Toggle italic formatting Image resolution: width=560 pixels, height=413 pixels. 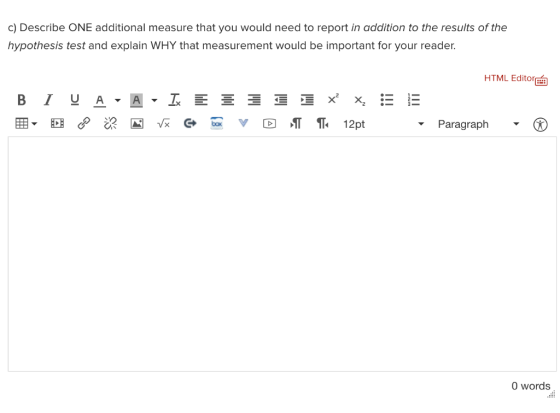click(48, 100)
